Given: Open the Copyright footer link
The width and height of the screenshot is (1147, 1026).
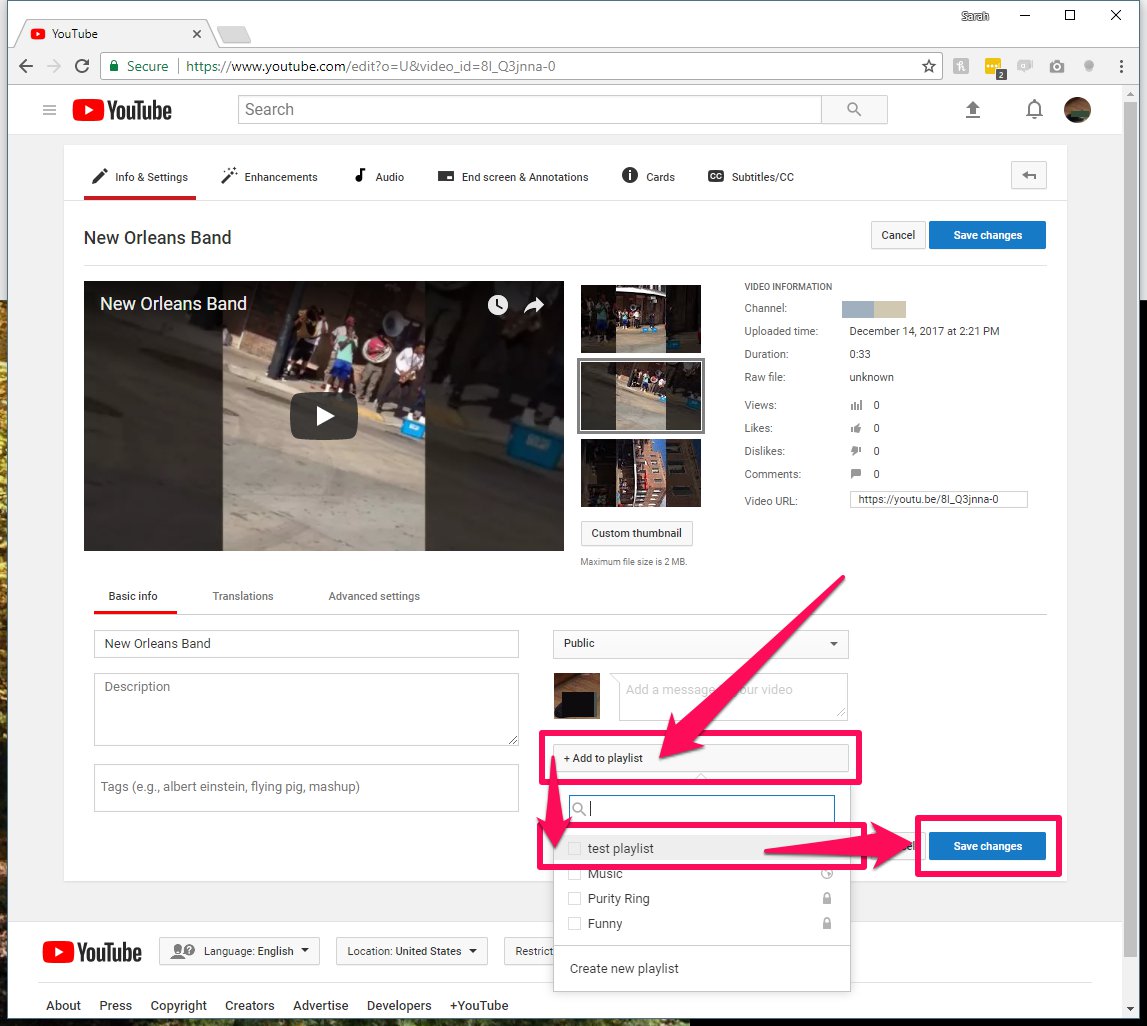Looking at the screenshot, I should coord(178,1006).
